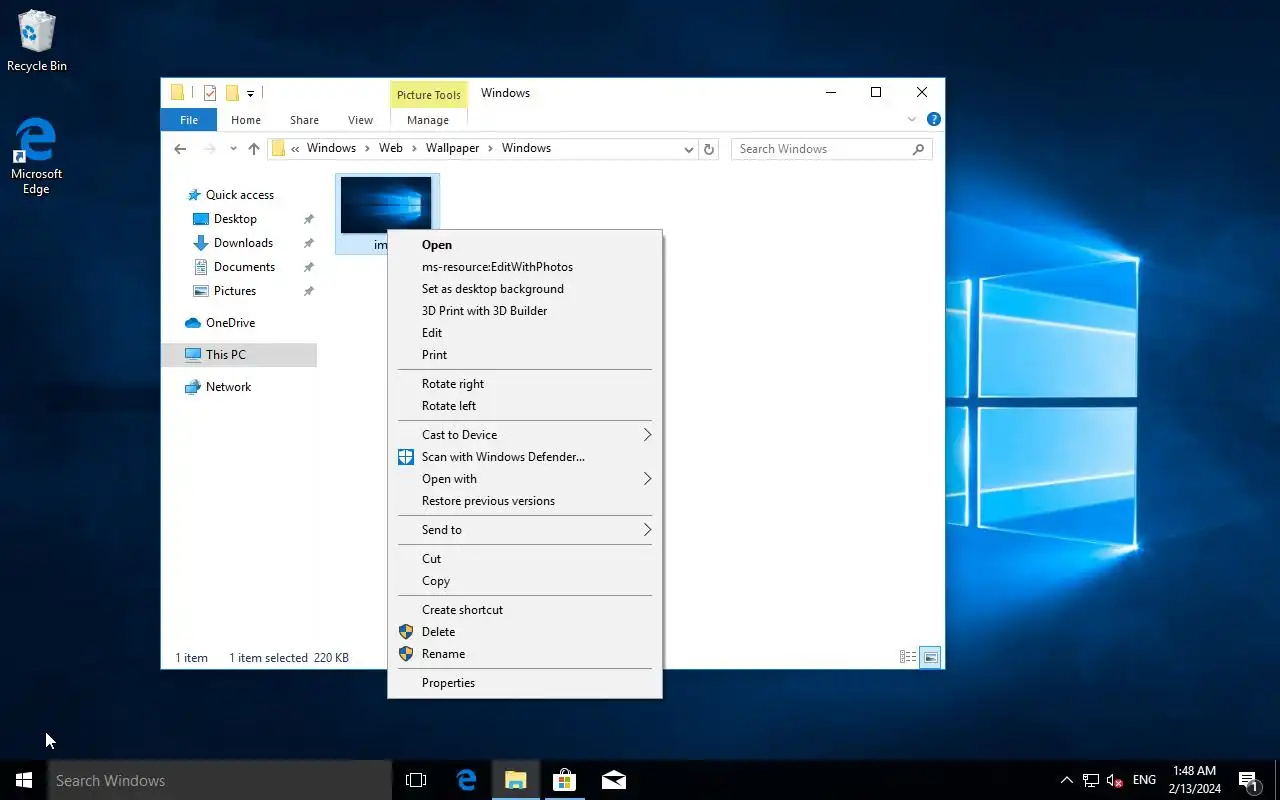Click the Properties quick access toolbar icon
1280x800 pixels.
coord(210,93)
